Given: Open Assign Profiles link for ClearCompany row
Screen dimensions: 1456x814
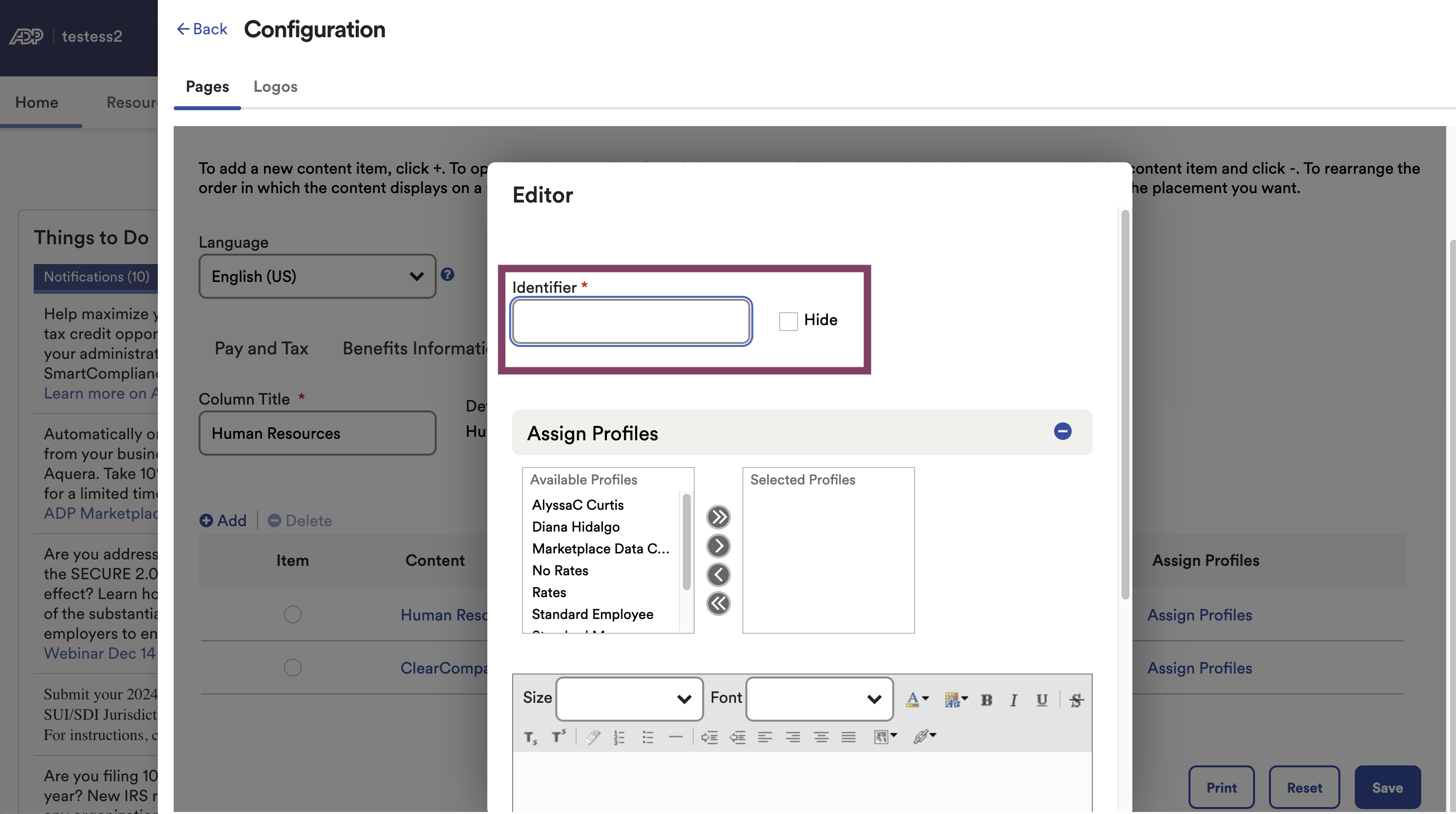Looking at the screenshot, I should pos(1199,668).
